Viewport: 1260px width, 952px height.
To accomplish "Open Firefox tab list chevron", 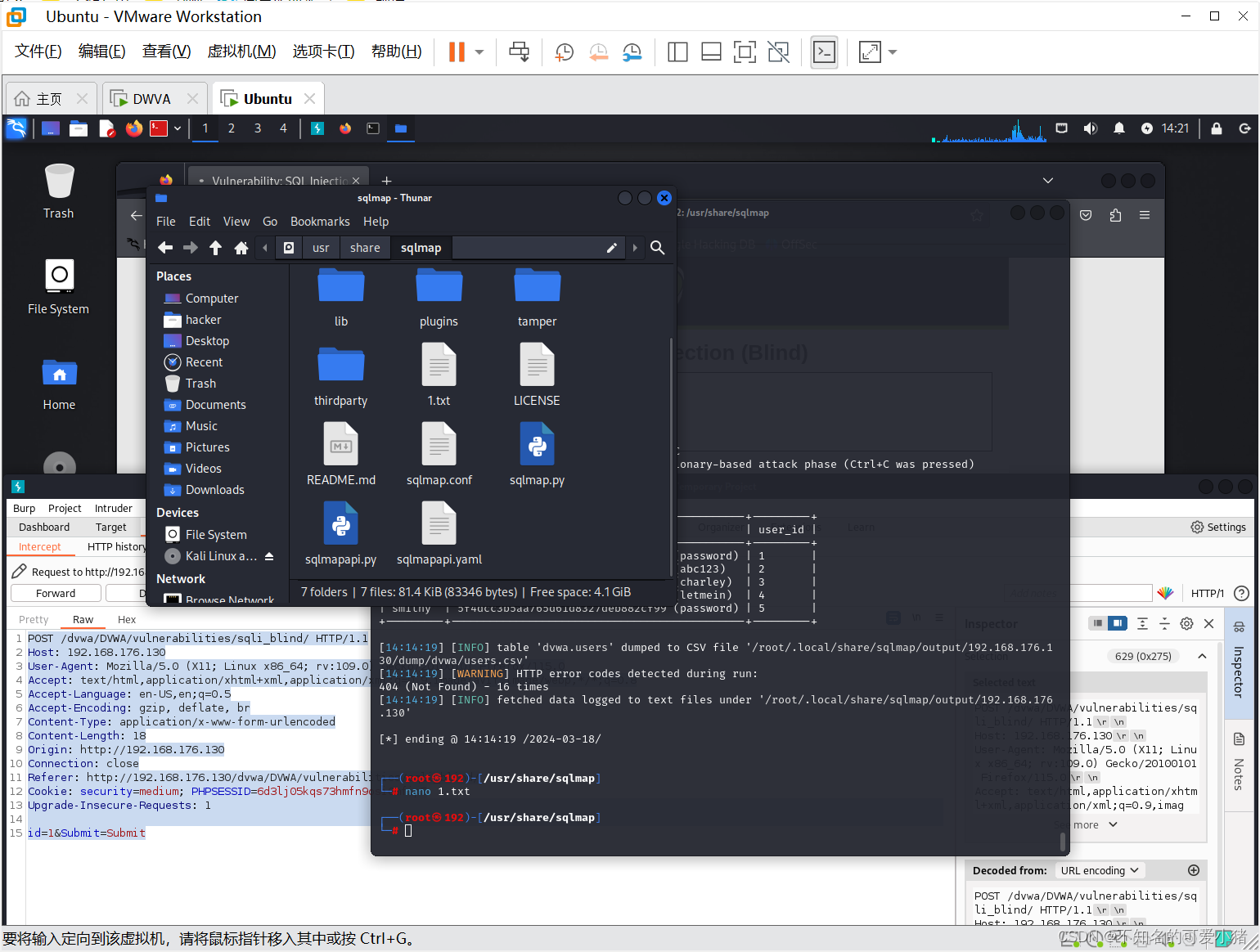I will point(1048,180).
